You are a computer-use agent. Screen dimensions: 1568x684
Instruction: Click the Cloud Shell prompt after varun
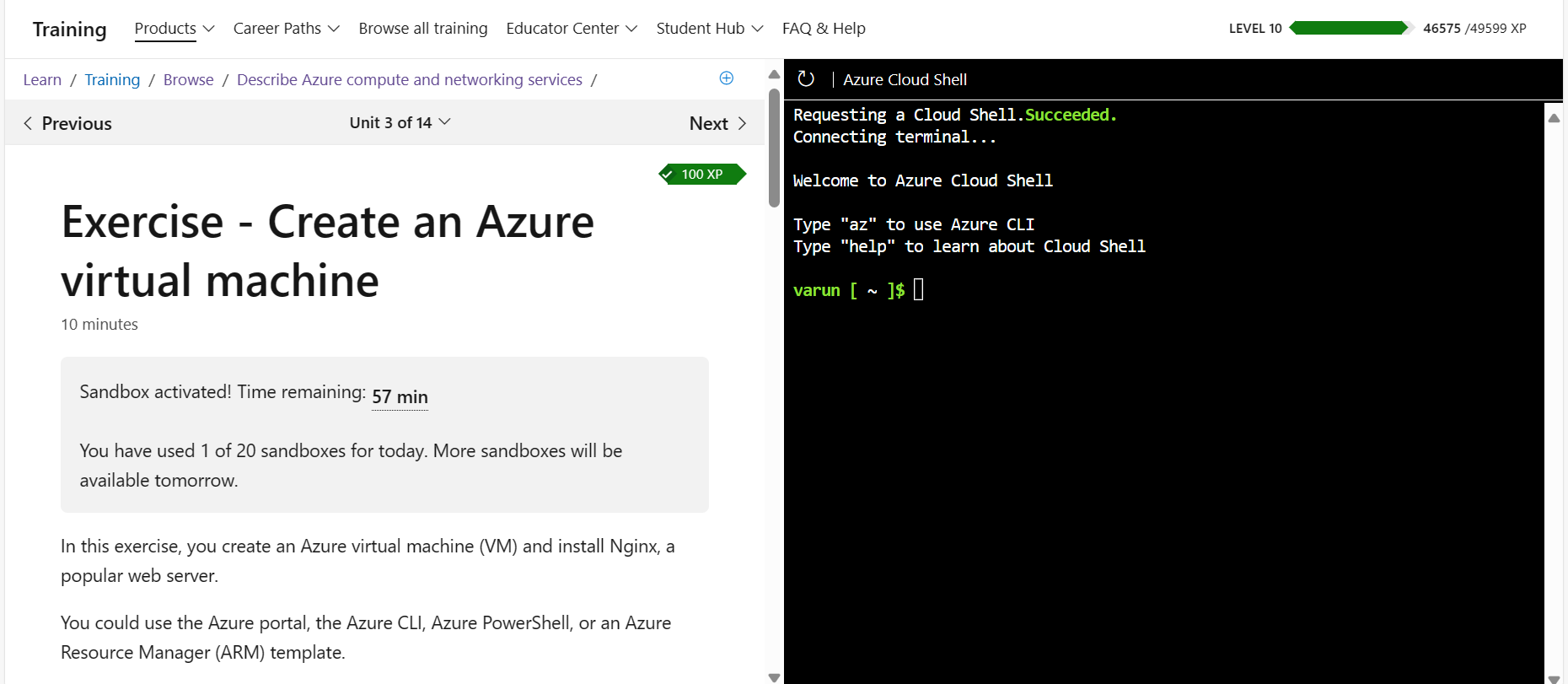pos(918,289)
